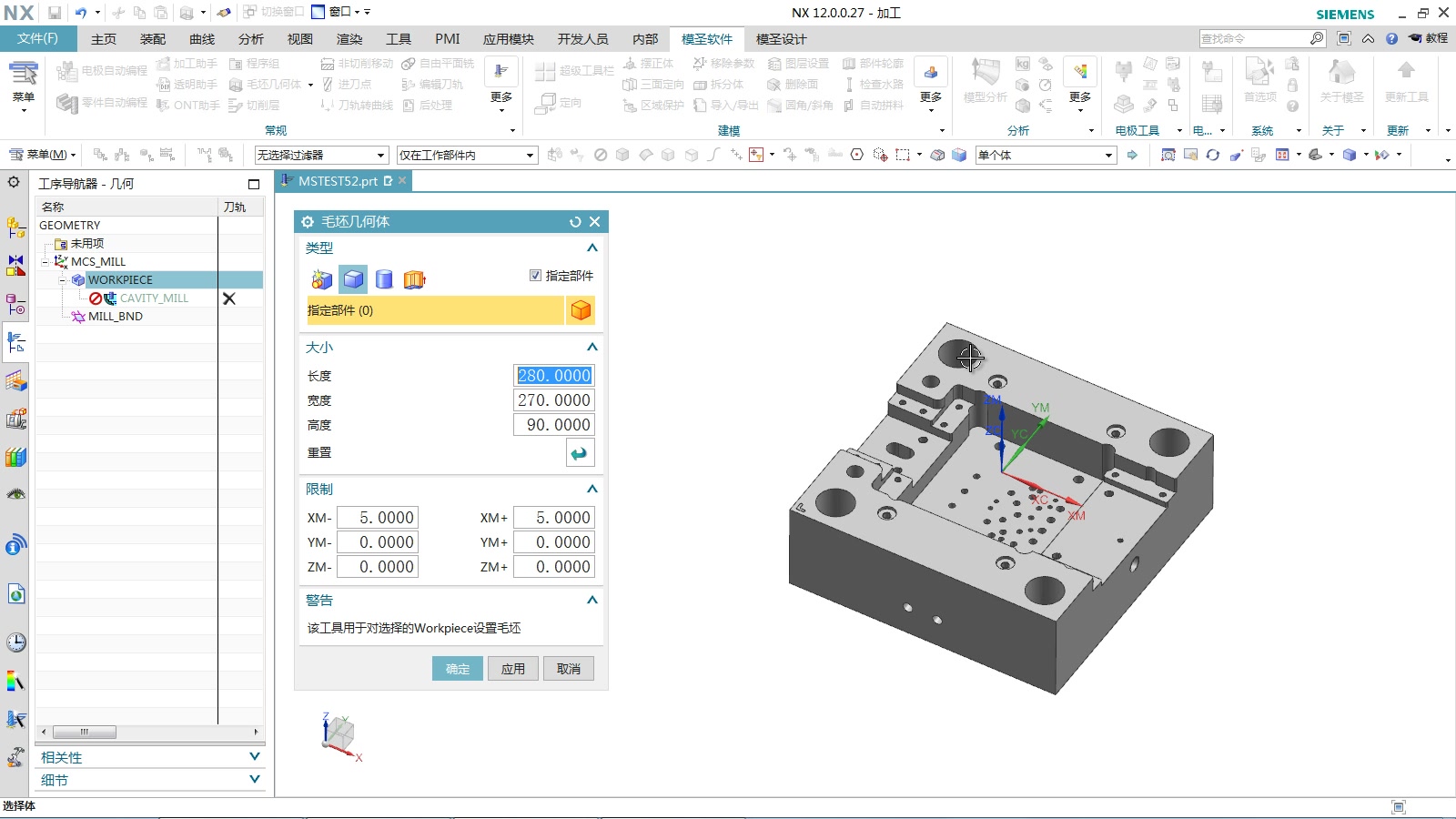Click the 高度 input field
The height and width of the screenshot is (819, 1456).
click(x=554, y=425)
